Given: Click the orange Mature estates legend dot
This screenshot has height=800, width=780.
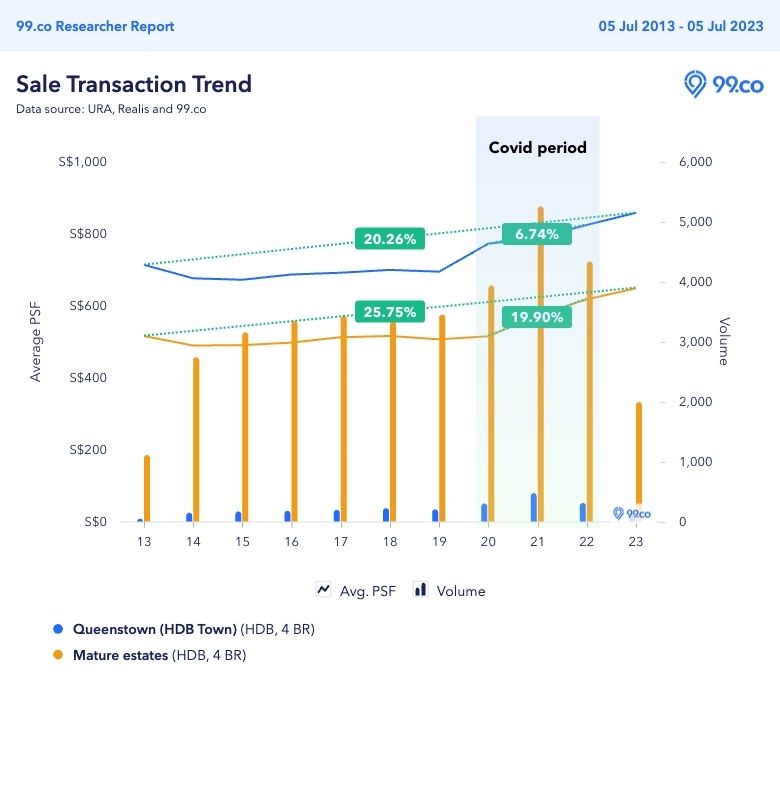Looking at the screenshot, I should tap(58, 655).
